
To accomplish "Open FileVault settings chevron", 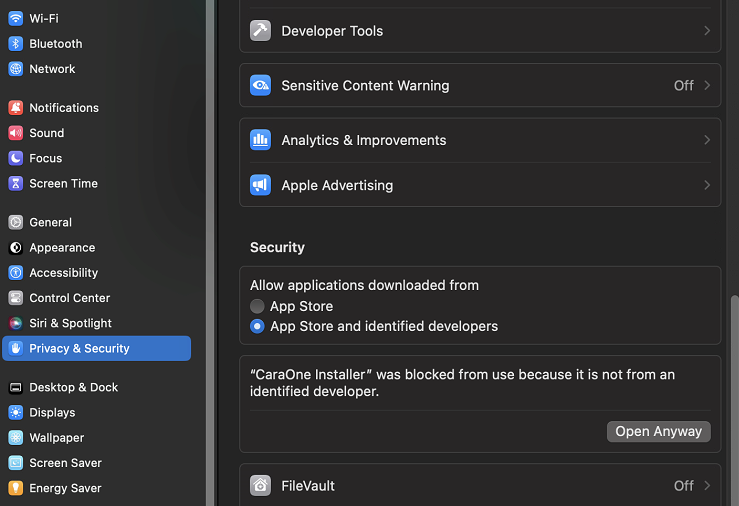I will [x=707, y=486].
